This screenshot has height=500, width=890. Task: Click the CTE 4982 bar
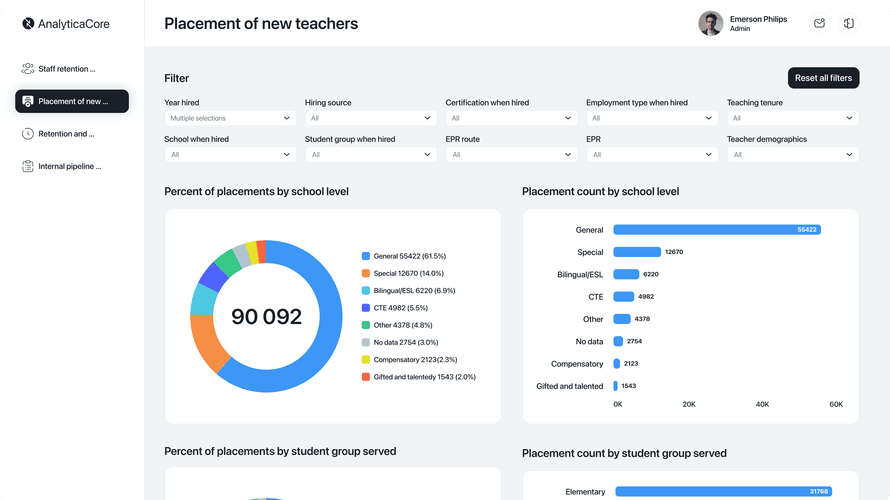624,296
